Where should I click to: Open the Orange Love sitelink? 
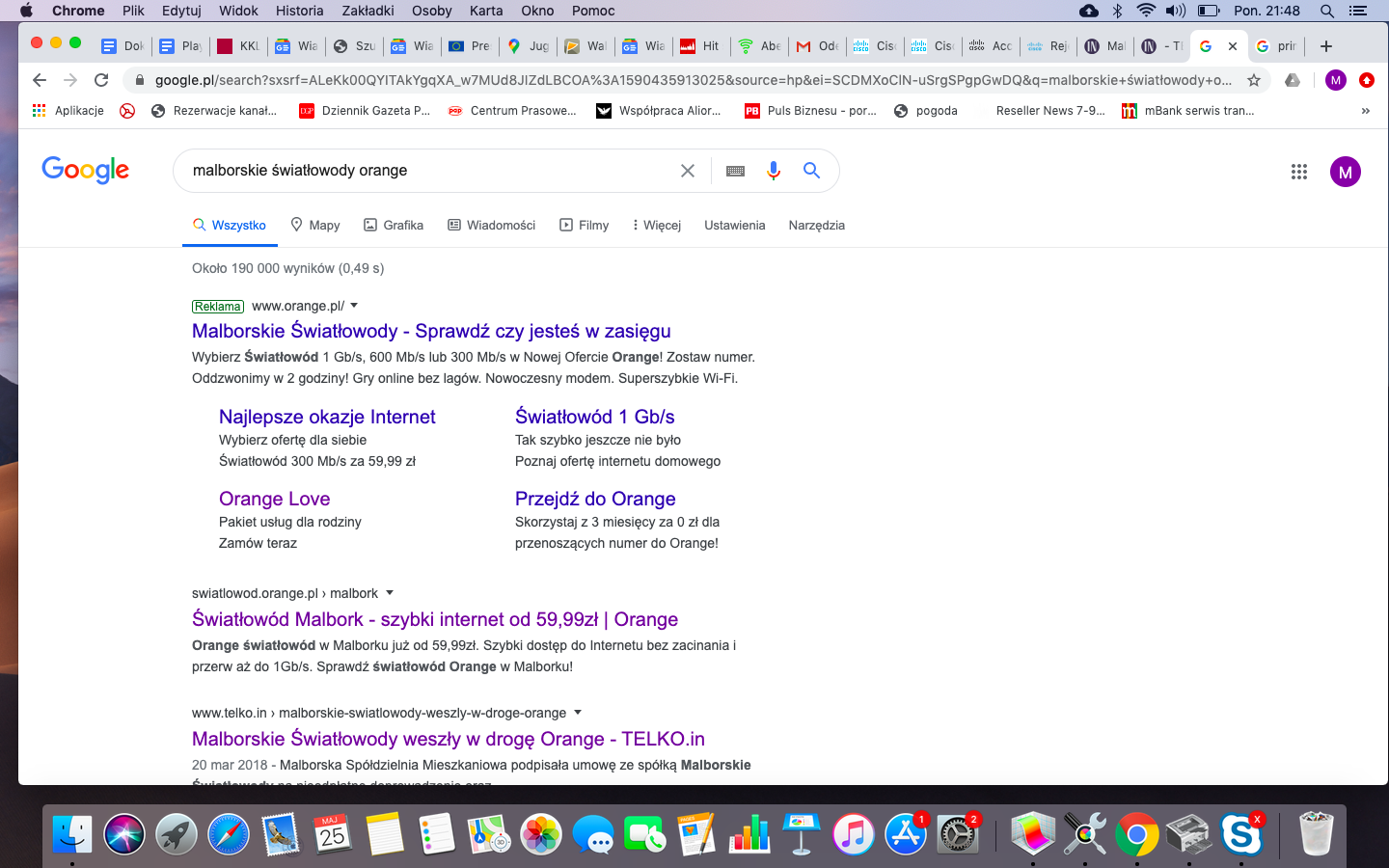click(x=274, y=499)
